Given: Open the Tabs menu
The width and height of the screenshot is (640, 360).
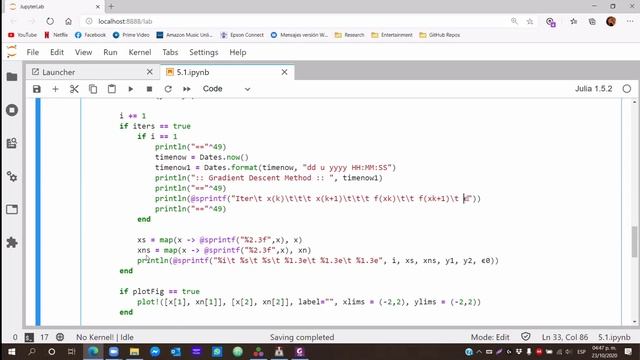Looking at the screenshot, I should 170,52.
